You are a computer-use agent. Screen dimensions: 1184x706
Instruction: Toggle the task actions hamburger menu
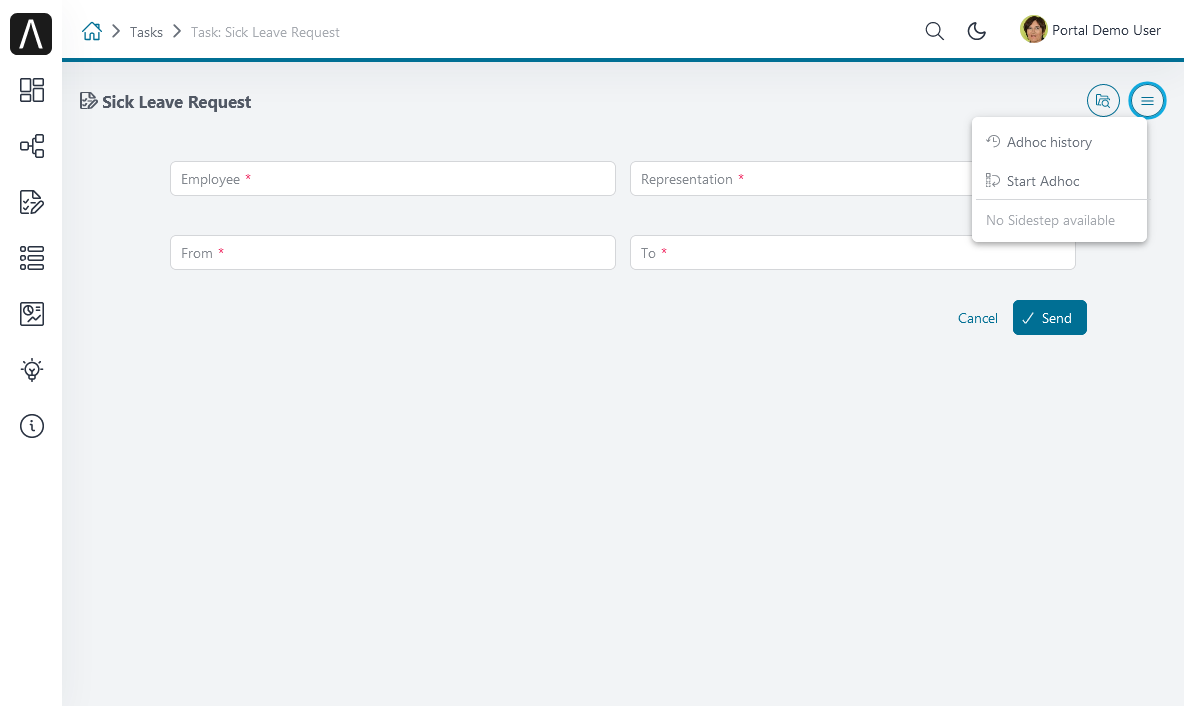[x=1147, y=100]
